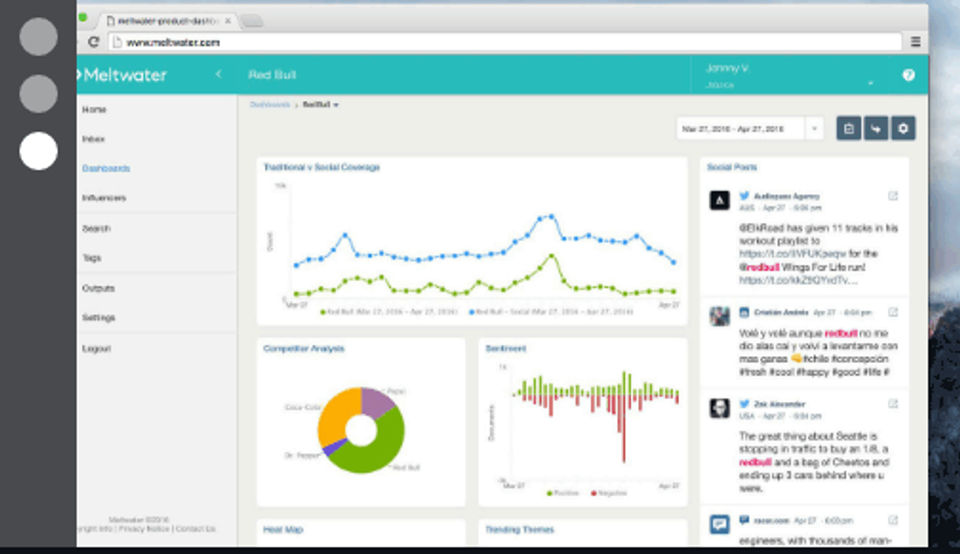Open the Agency post in external view
960x554 pixels.
[x=893, y=196]
